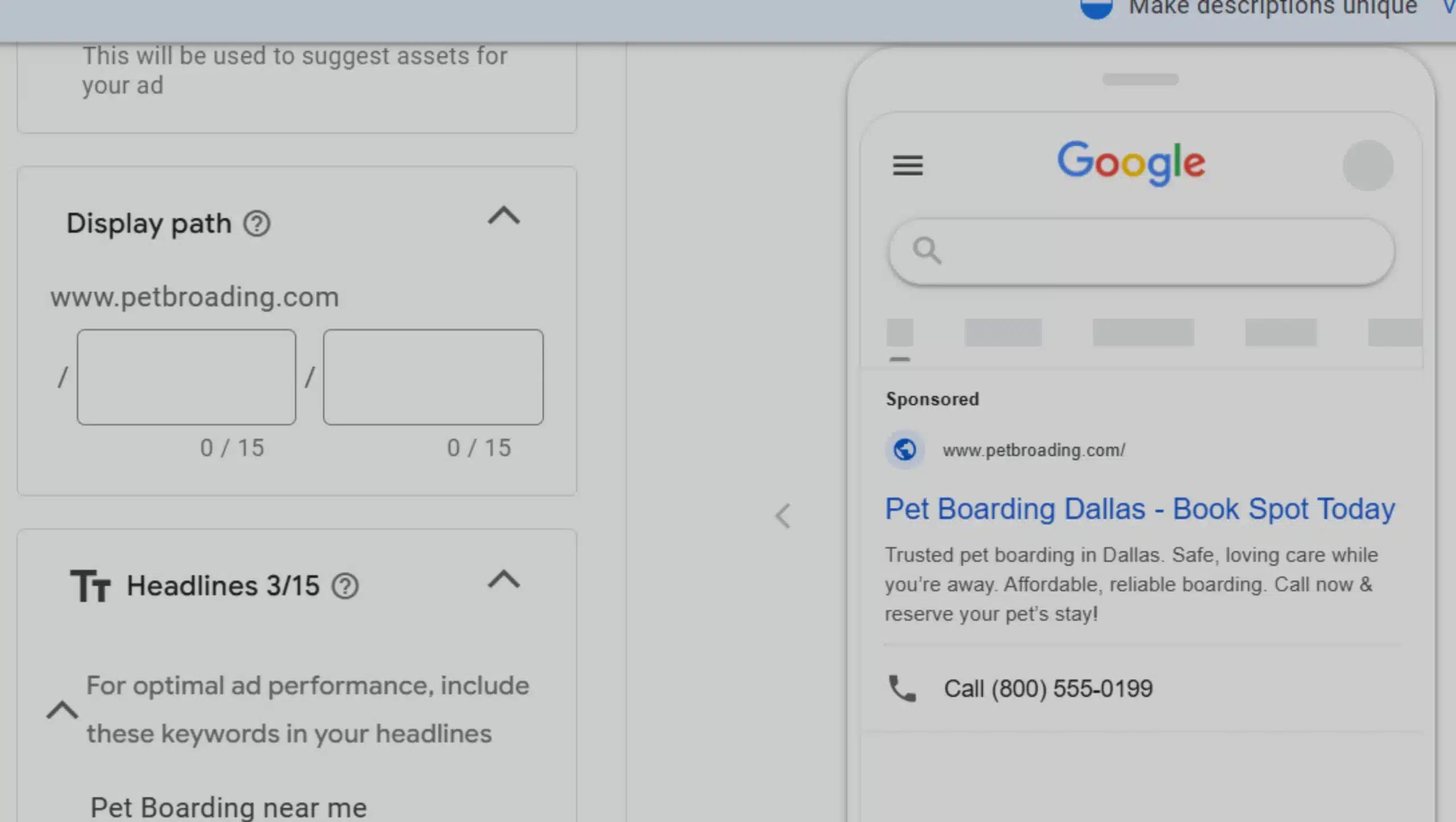Click the Headlines text-size Tt icon
The image size is (1456, 822).
(90, 586)
